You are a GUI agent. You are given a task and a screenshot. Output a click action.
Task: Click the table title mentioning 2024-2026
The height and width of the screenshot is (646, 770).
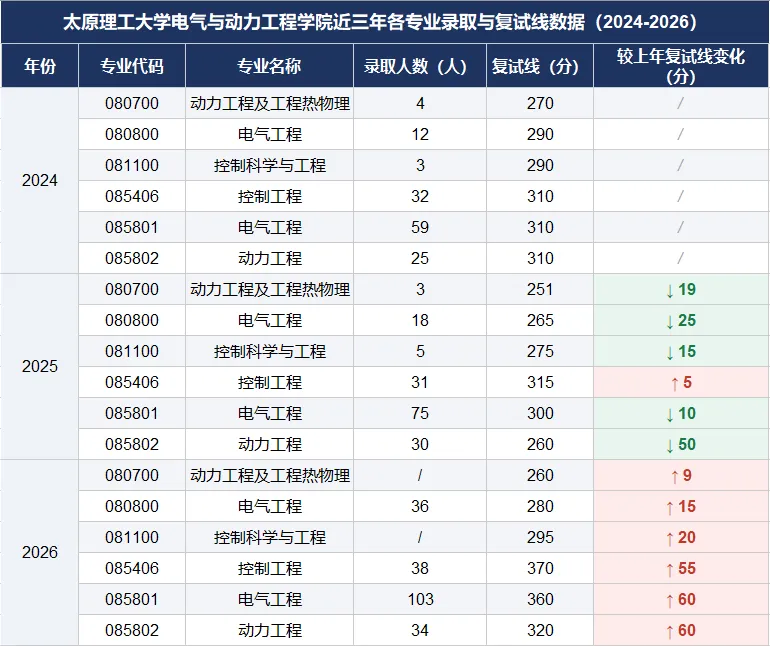tap(380, 22)
